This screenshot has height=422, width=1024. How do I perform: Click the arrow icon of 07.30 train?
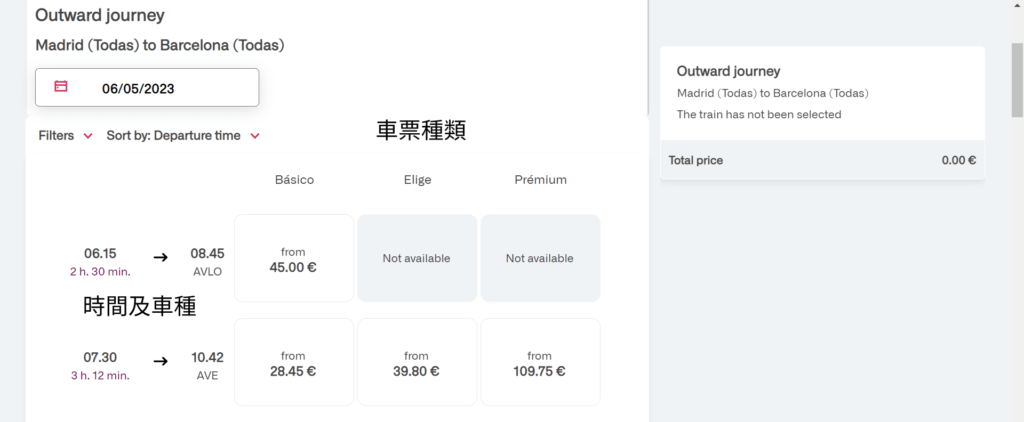pyautogui.click(x=161, y=361)
